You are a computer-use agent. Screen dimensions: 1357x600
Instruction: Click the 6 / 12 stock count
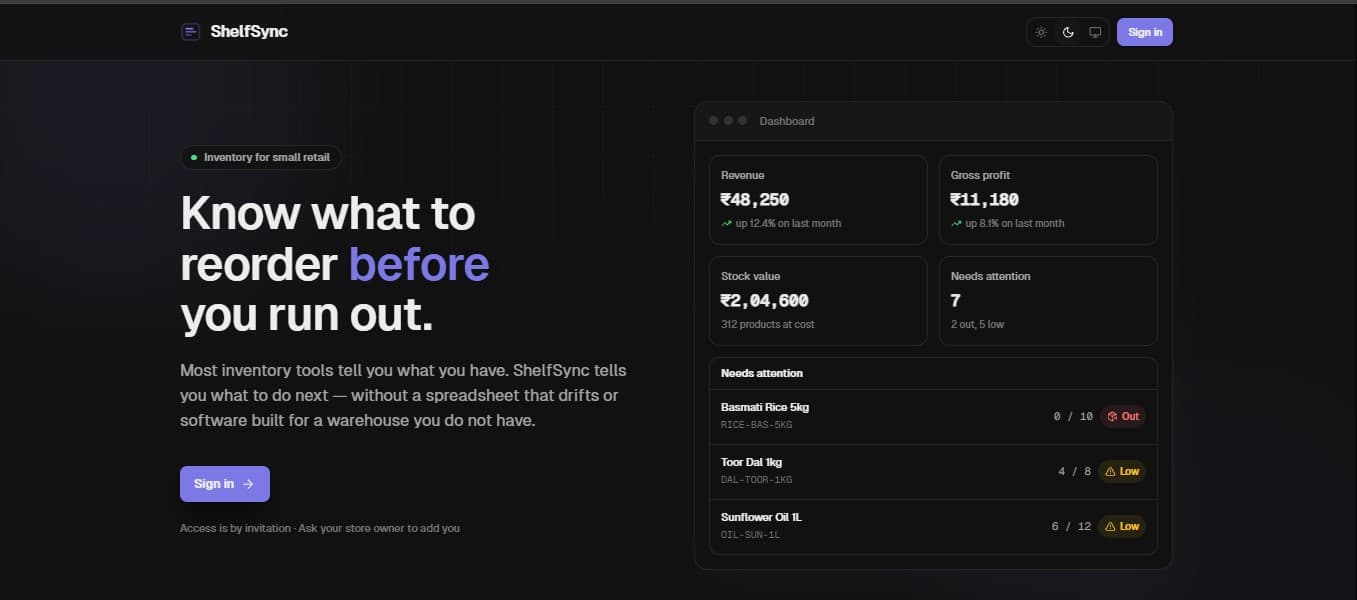1071,526
